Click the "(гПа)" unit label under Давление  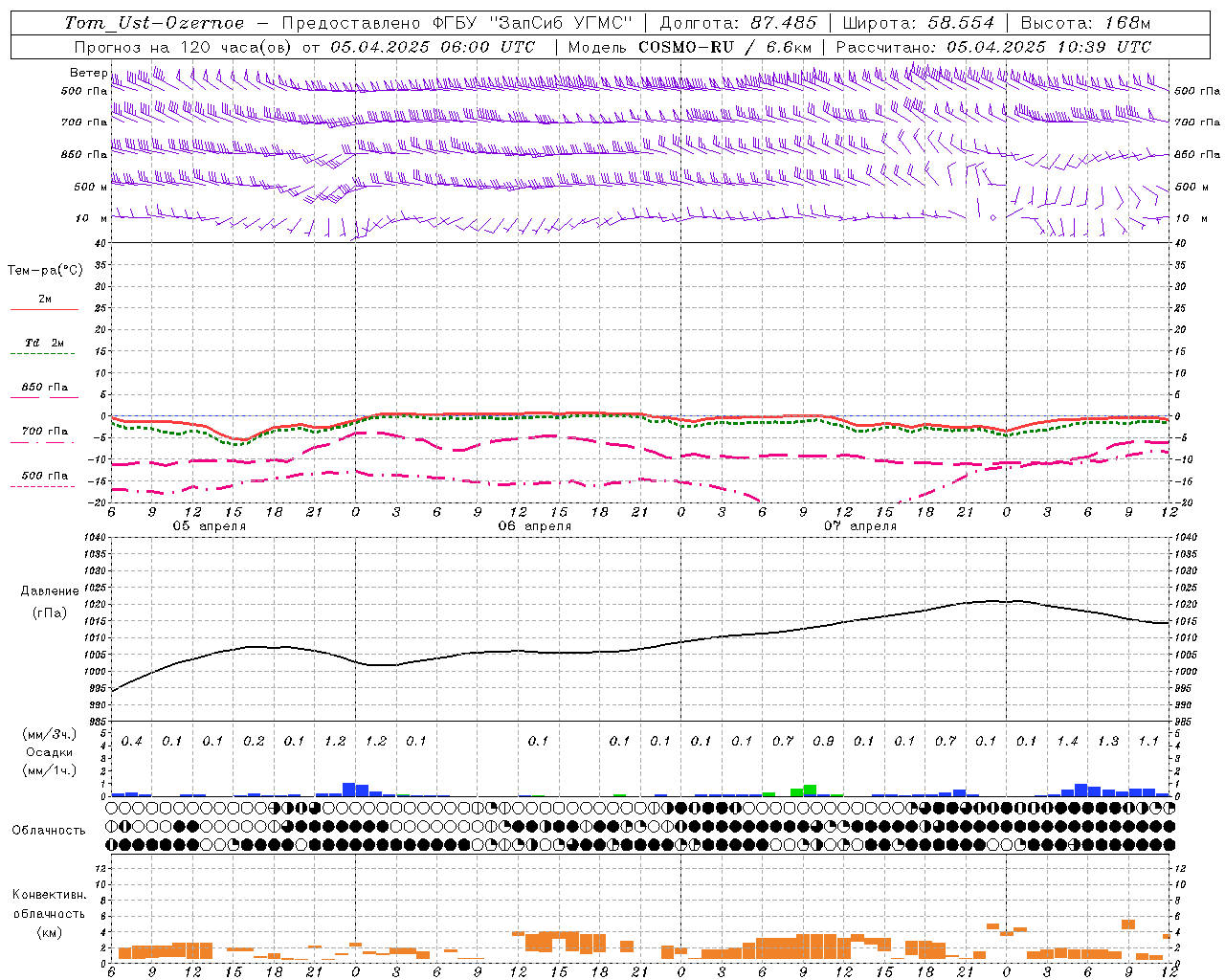click(50, 613)
